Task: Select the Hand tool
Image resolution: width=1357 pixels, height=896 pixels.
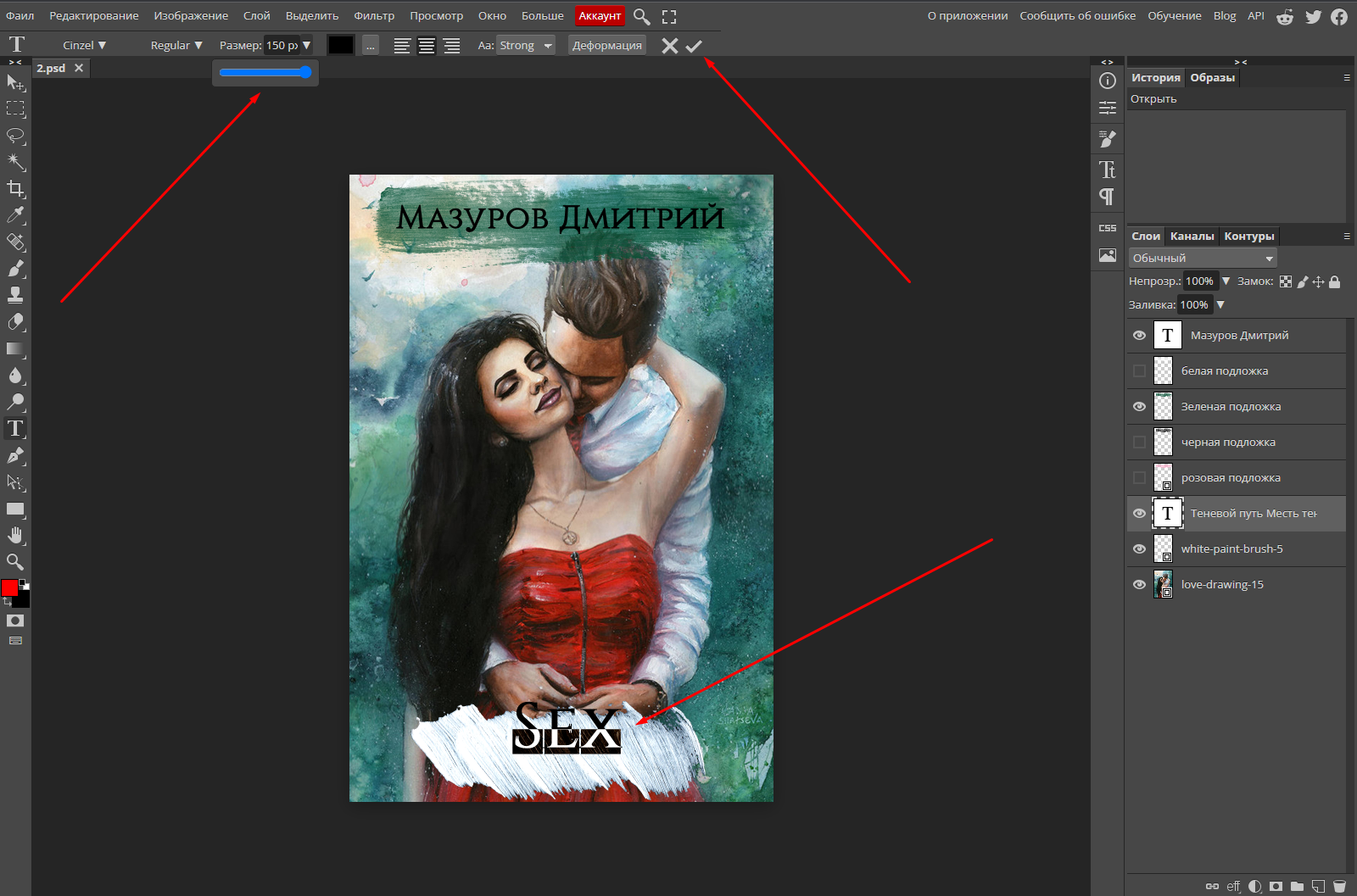Action: pyautogui.click(x=15, y=536)
